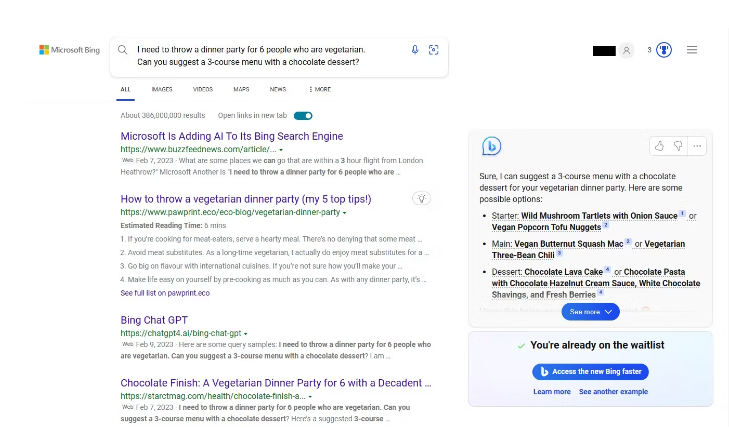
Task: Switch to the NEWS tab
Action: click(278, 89)
